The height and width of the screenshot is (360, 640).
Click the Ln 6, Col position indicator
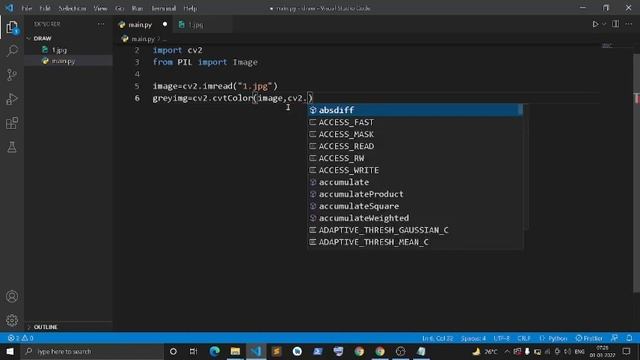437,338
